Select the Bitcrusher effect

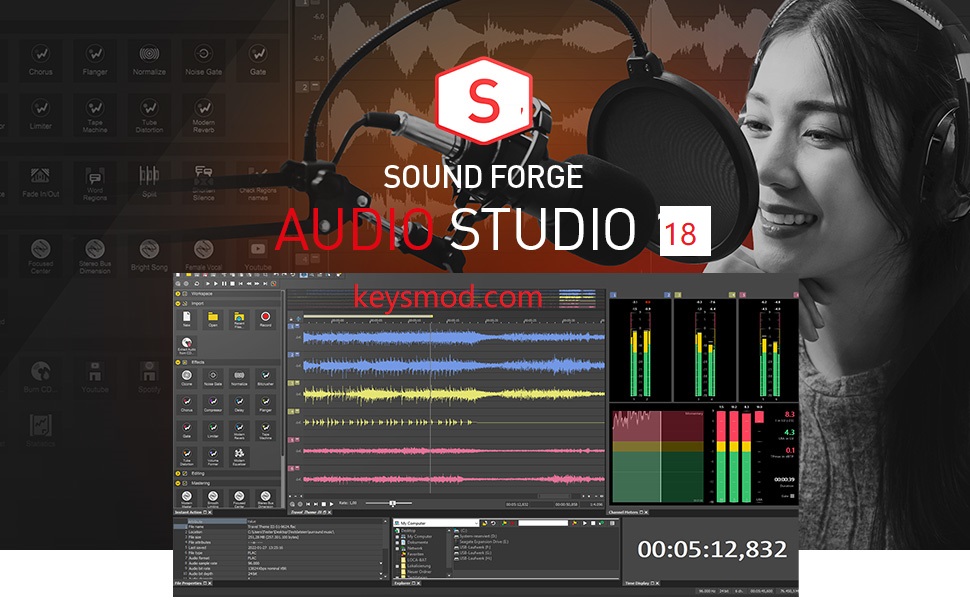click(265, 377)
